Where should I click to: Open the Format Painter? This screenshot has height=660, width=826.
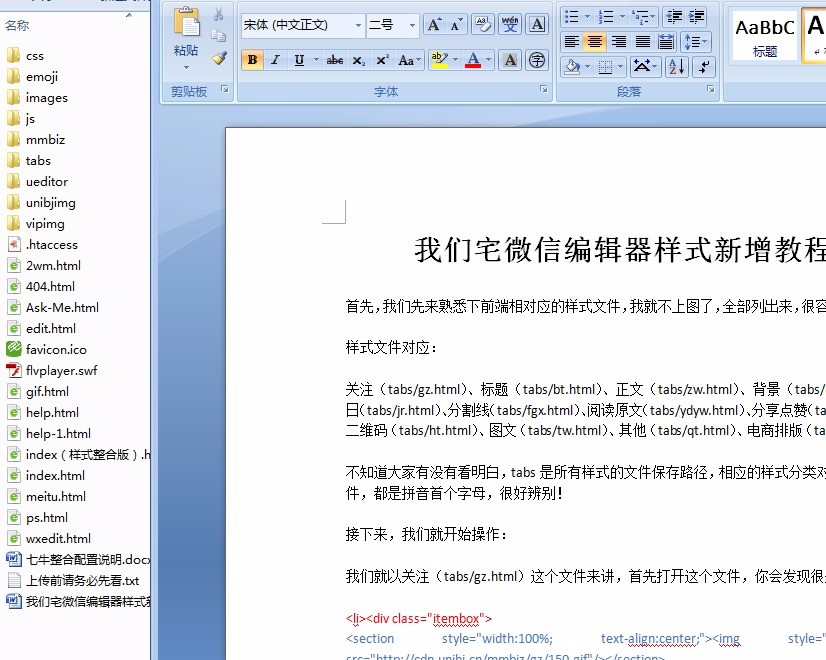coord(218,60)
